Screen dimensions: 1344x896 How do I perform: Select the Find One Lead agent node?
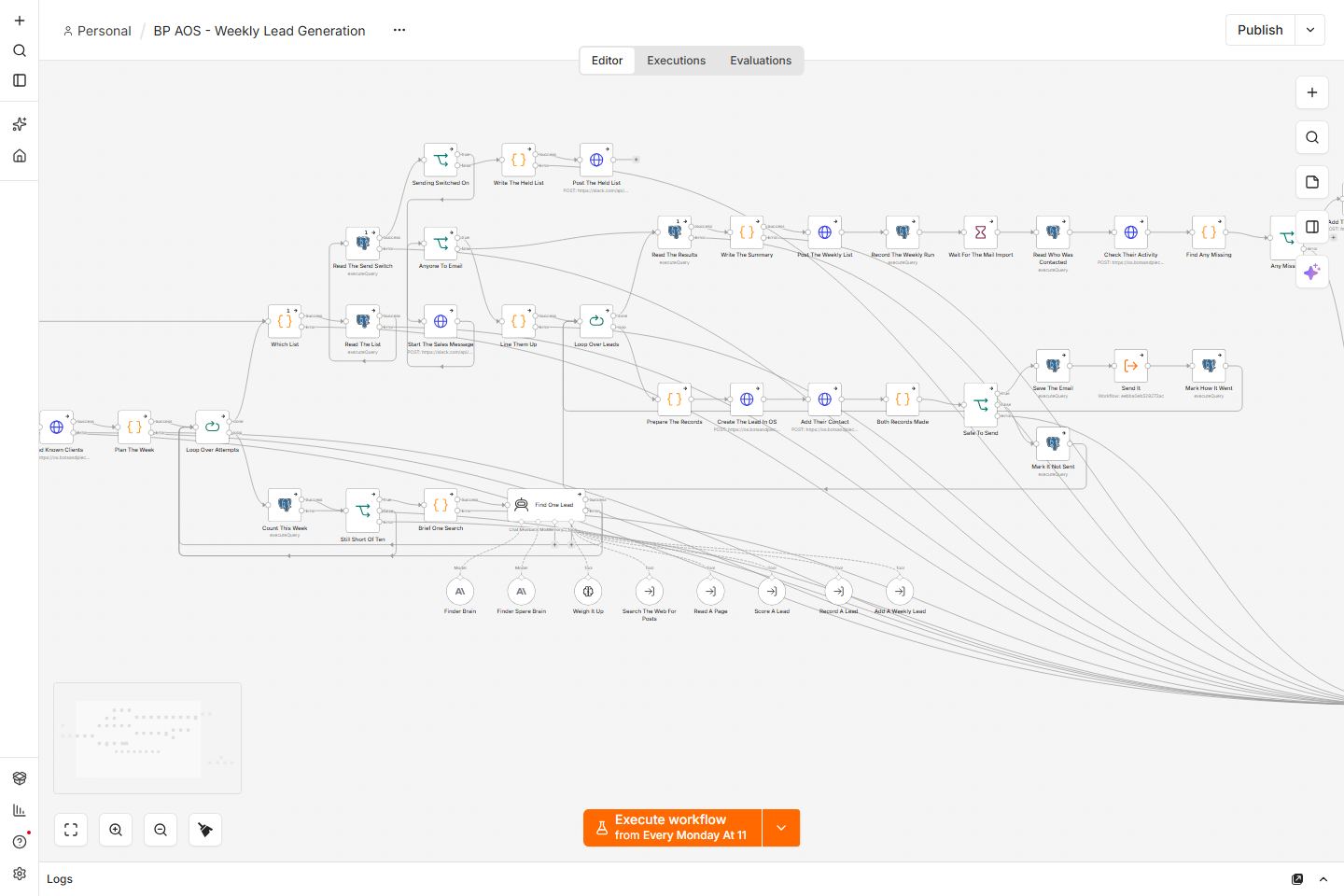click(546, 505)
